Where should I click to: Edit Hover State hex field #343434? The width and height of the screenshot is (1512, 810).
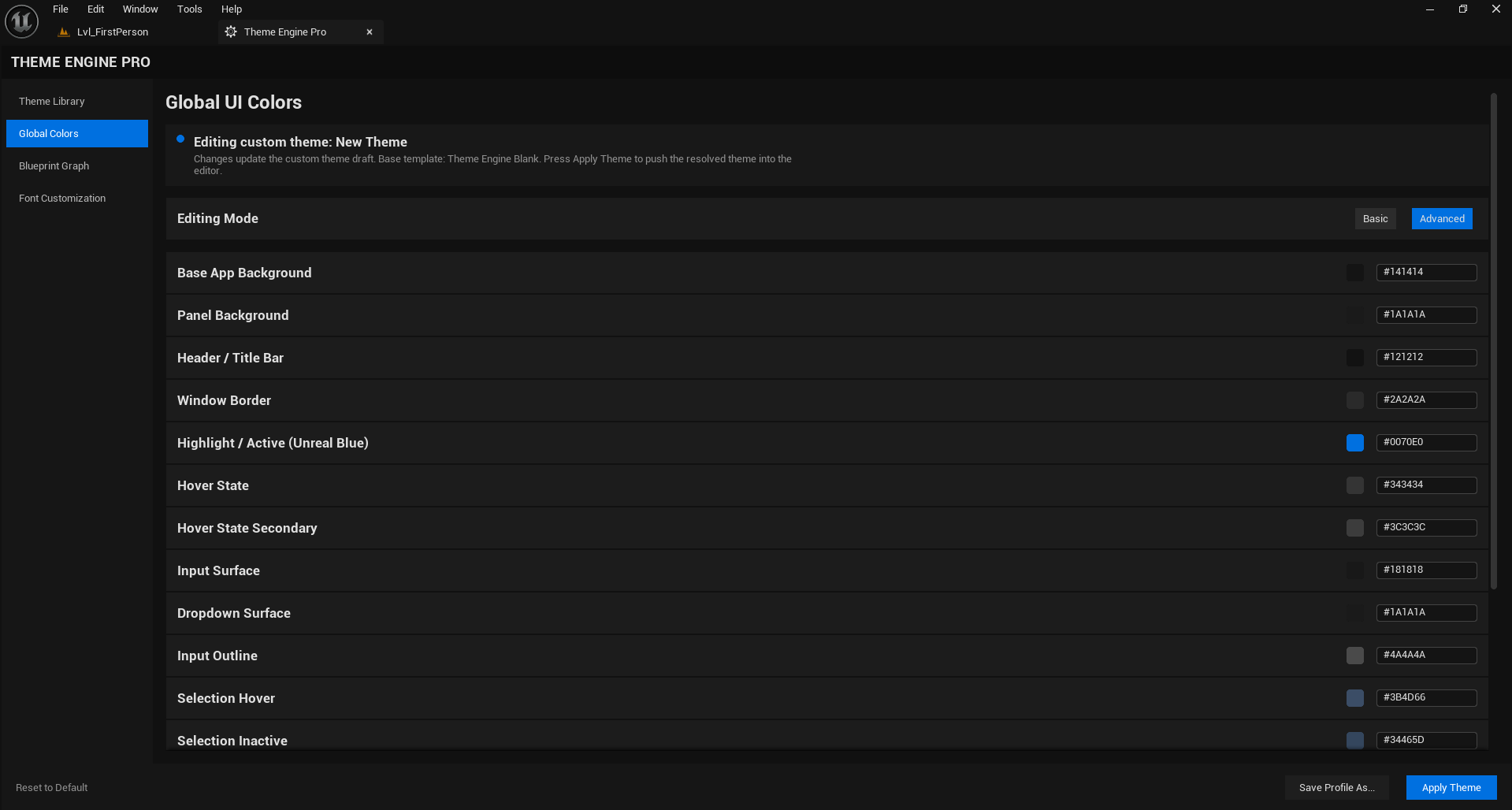pos(1426,485)
